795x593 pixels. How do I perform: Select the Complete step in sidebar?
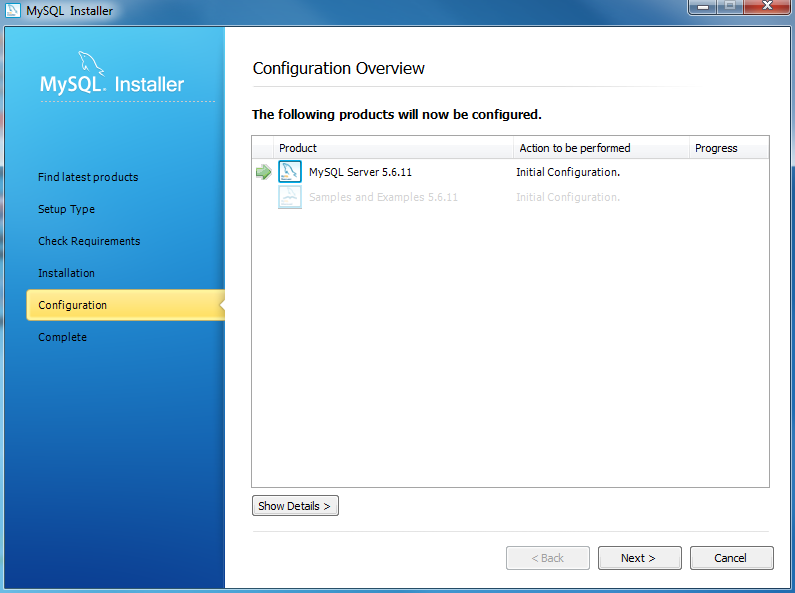coord(62,337)
